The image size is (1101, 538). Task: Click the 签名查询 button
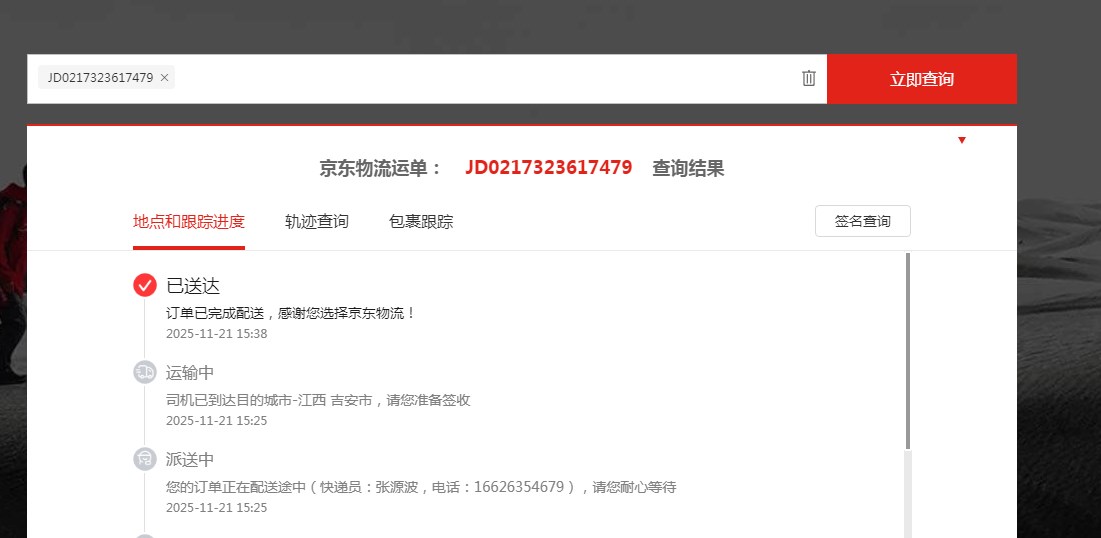[x=862, y=221]
